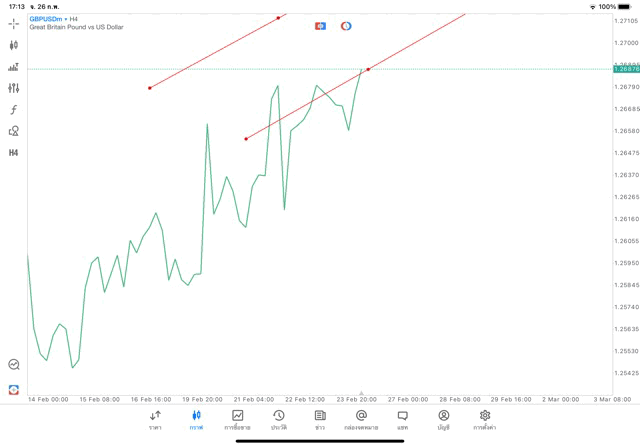Tap the circular red-blue clock icon above chart
This screenshot has width=640, height=447.
tap(346, 26)
